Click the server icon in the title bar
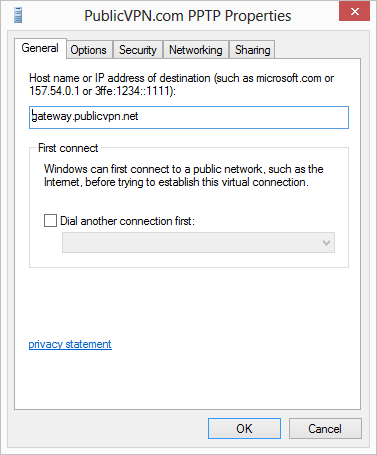Viewport: 377px width, 455px height. tap(18, 15)
